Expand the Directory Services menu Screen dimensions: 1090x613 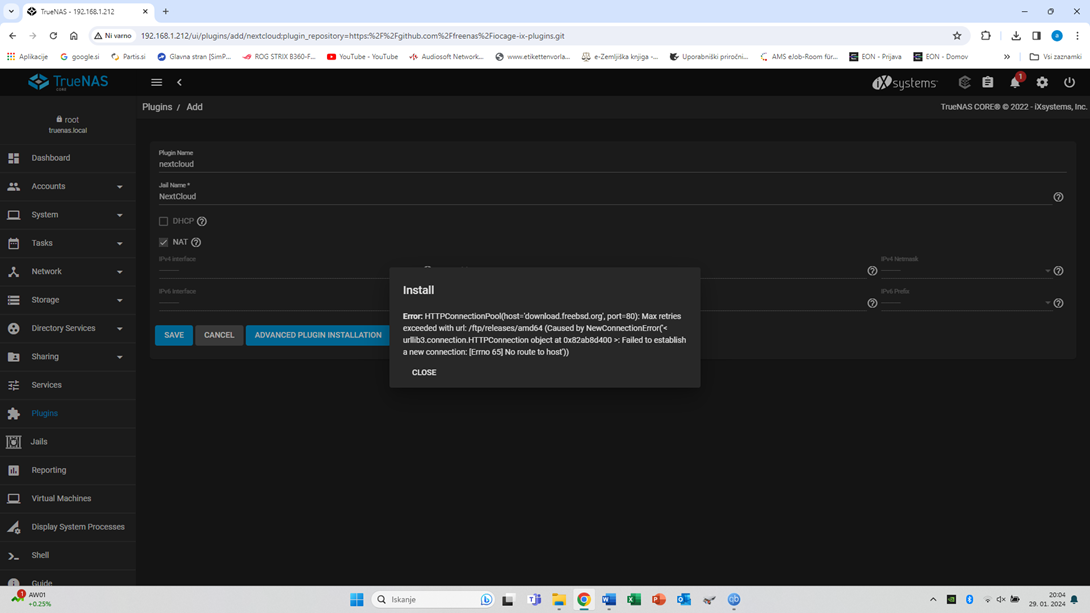[x=67, y=328]
